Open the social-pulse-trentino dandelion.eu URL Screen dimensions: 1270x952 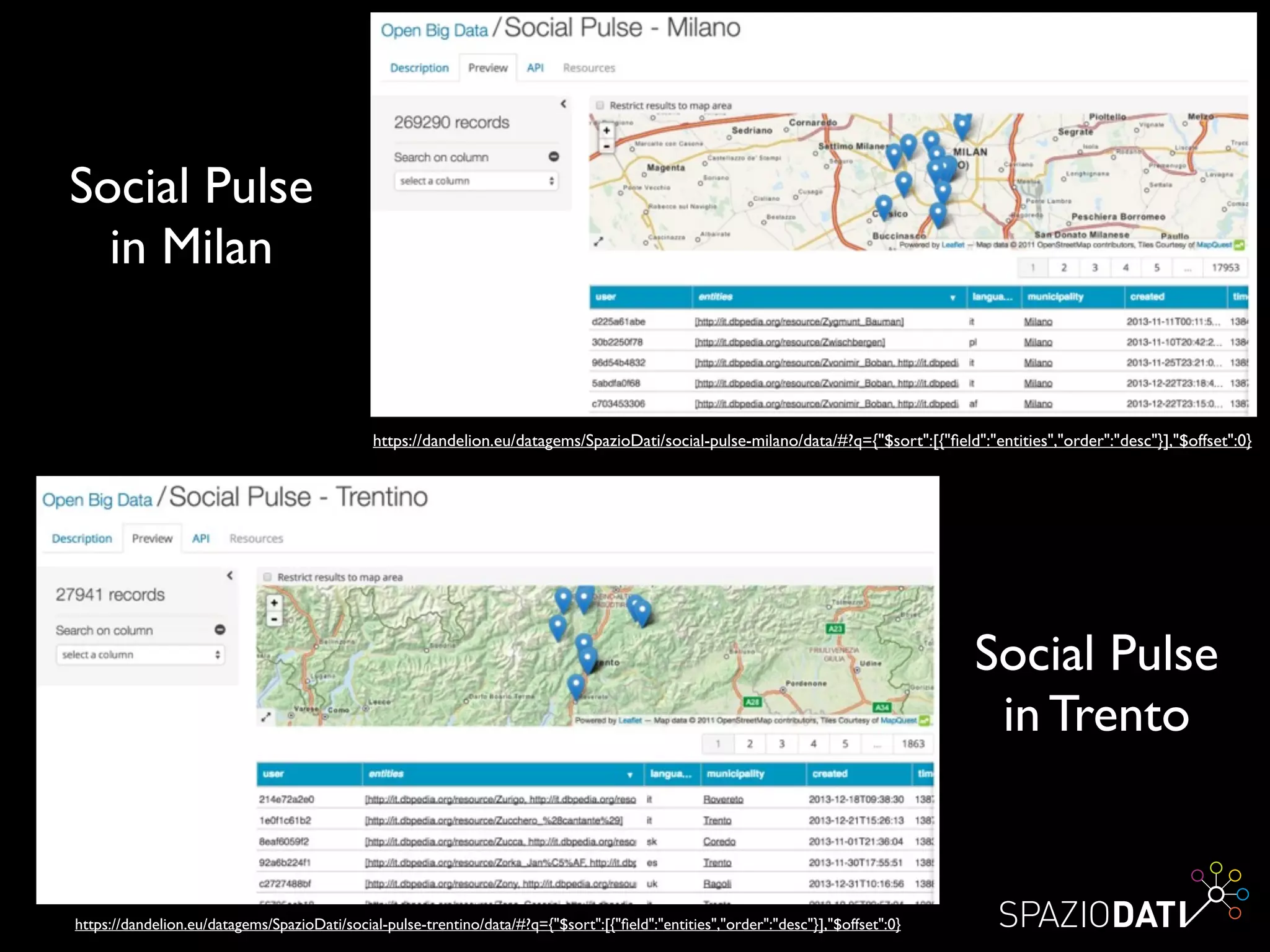point(487,924)
